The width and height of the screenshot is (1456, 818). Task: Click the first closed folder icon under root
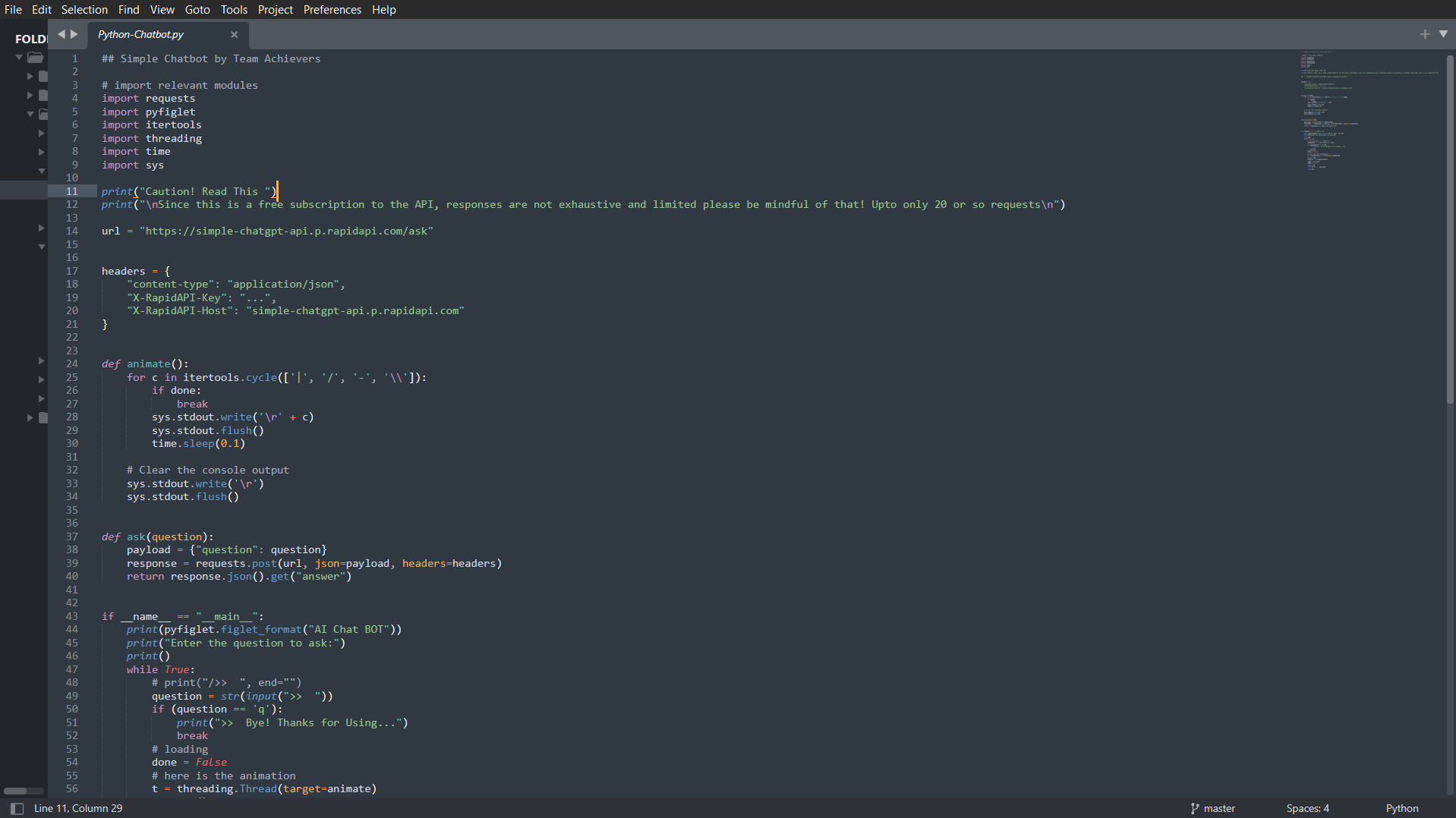click(x=43, y=76)
